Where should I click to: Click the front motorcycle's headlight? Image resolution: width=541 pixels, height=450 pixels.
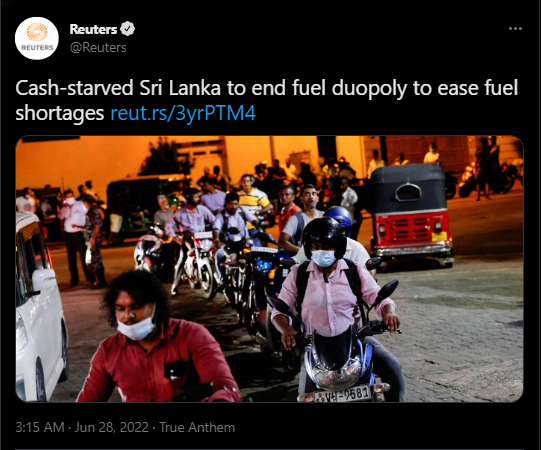pyautogui.click(x=334, y=377)
